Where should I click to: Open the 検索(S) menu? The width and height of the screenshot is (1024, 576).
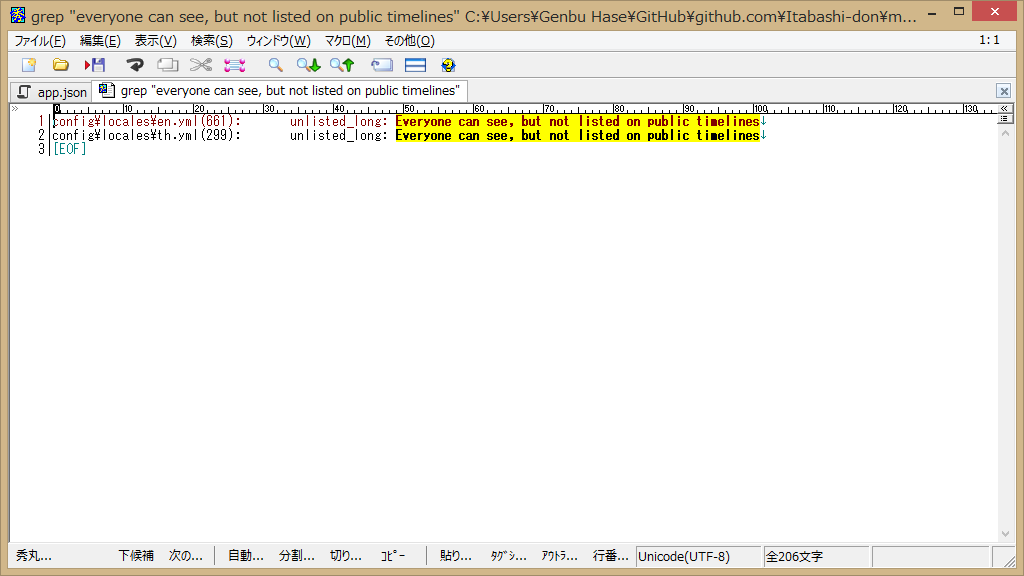(x=211, y=41)
